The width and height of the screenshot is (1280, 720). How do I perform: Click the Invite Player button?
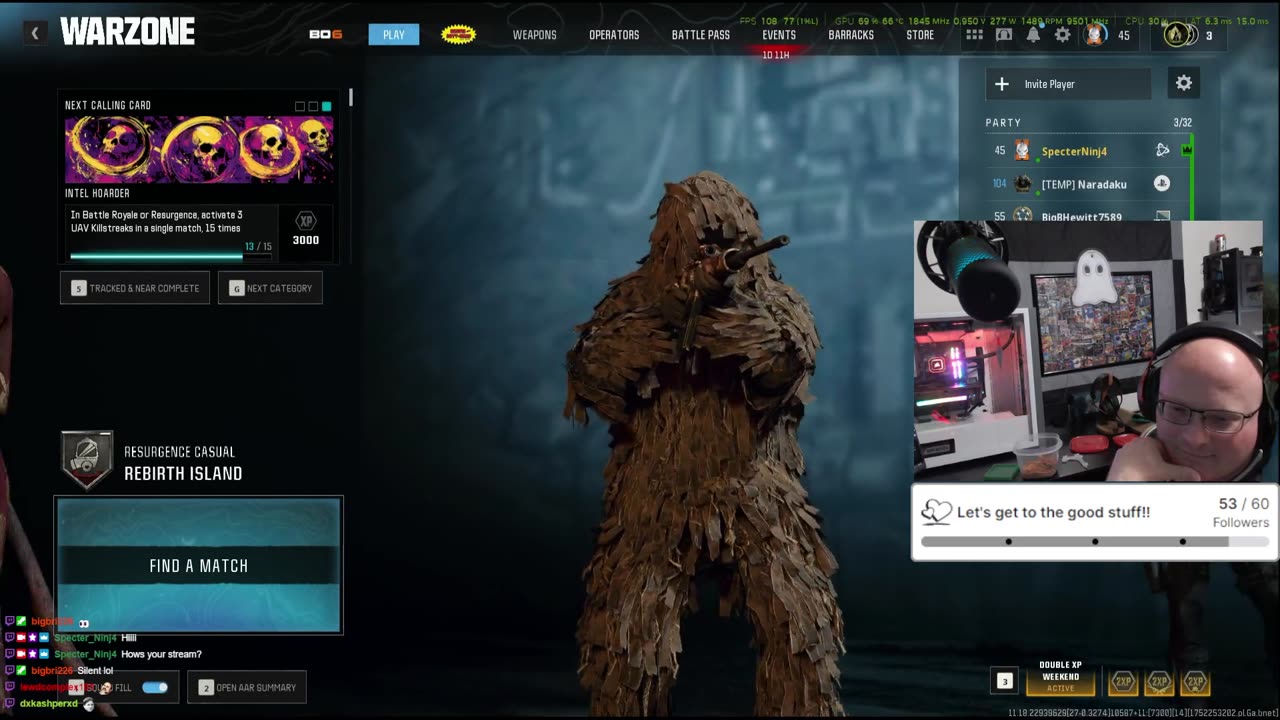tap(1067, 84)
